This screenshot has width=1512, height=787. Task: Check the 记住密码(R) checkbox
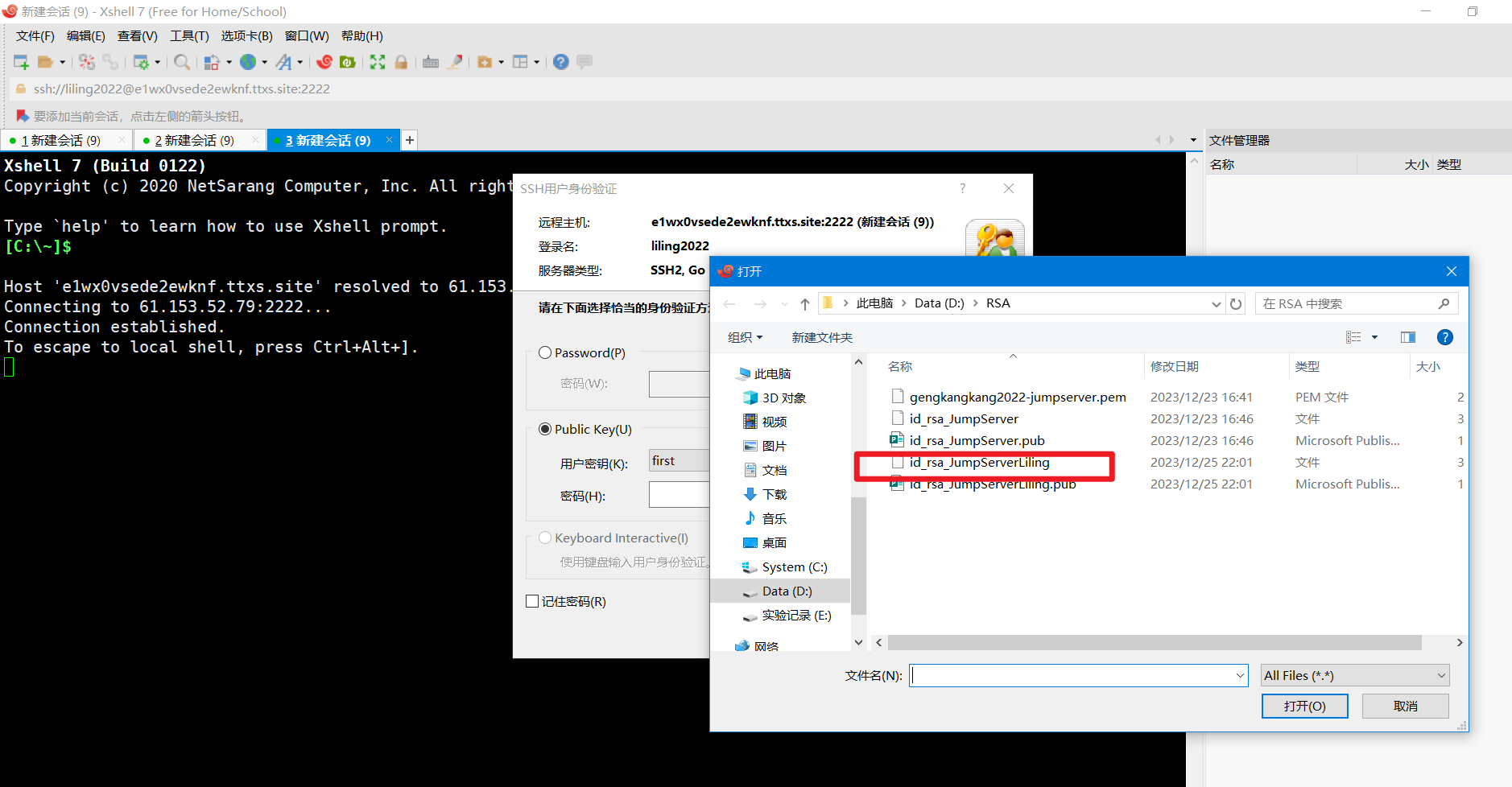coord(532,601)
